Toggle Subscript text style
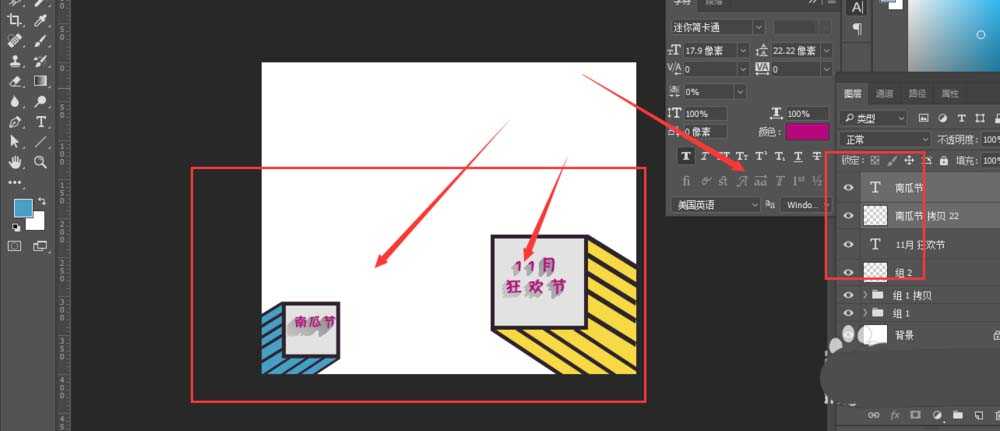The width and height of the screenshot is (1000, 431). (779, 156)
